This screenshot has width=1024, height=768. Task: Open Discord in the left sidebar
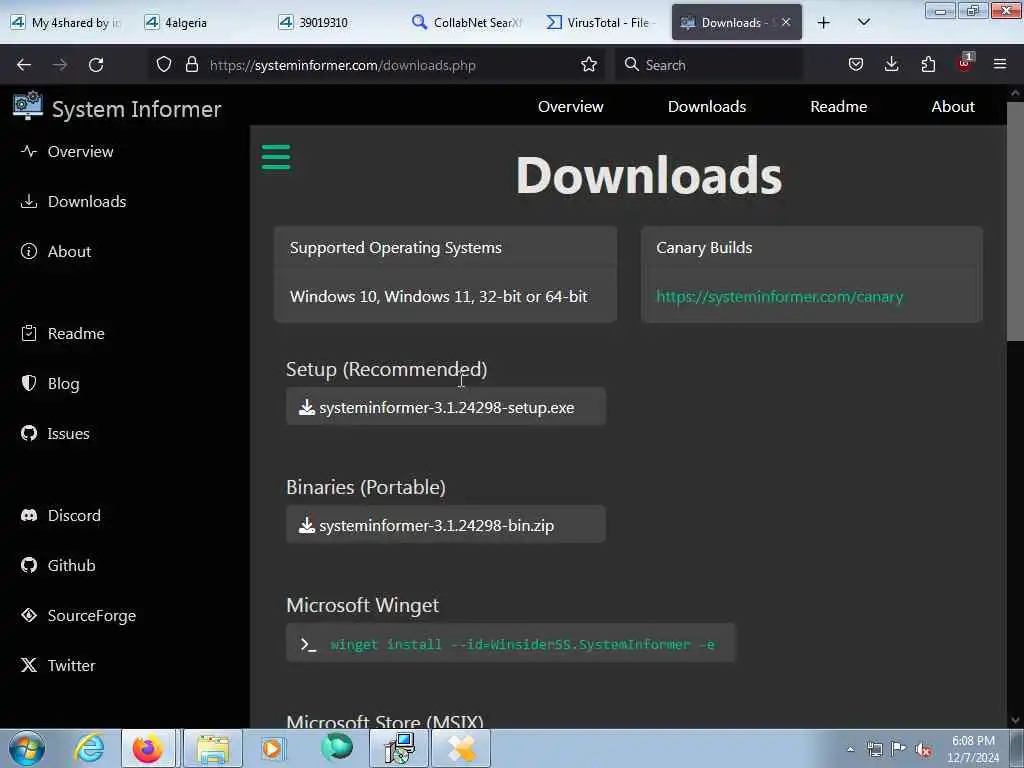(x=61, y=515)
